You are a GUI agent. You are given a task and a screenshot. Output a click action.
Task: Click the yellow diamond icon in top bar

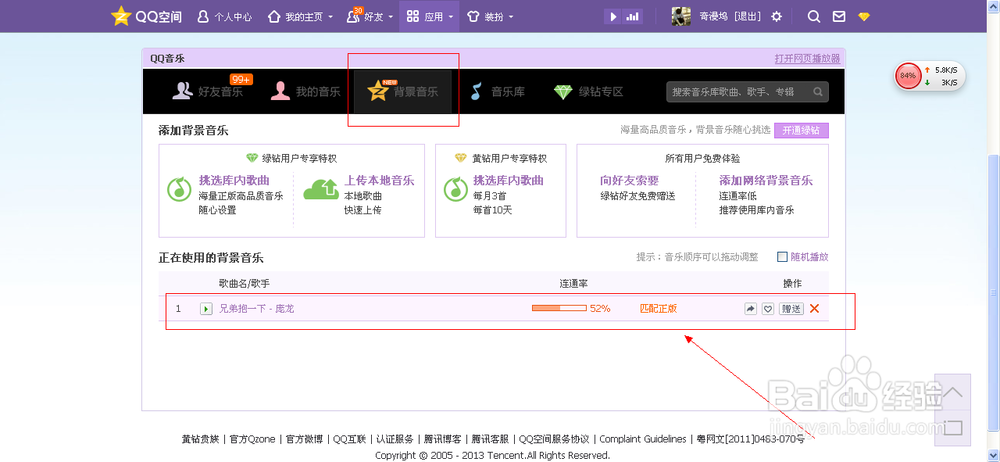tap(864, 17)
